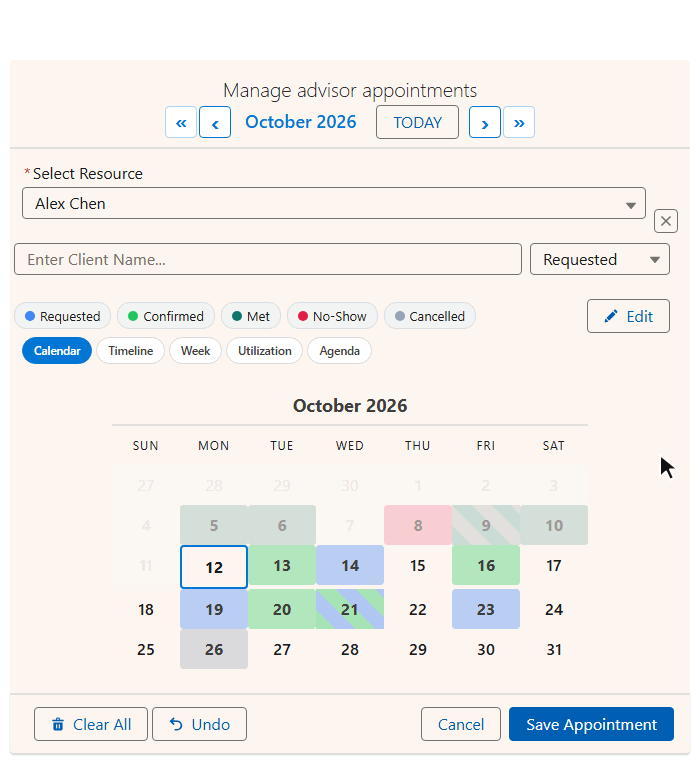Click past day October 6

click(x=282, y=525)
